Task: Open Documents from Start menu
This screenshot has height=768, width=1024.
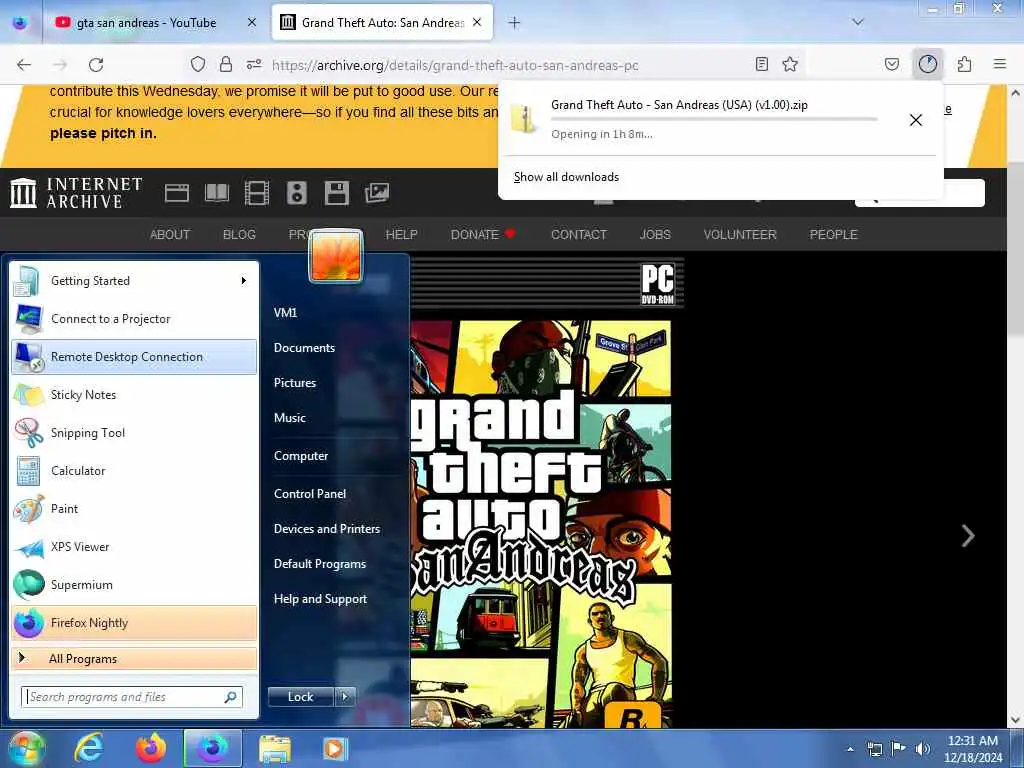Action: (x=304, y=348)
